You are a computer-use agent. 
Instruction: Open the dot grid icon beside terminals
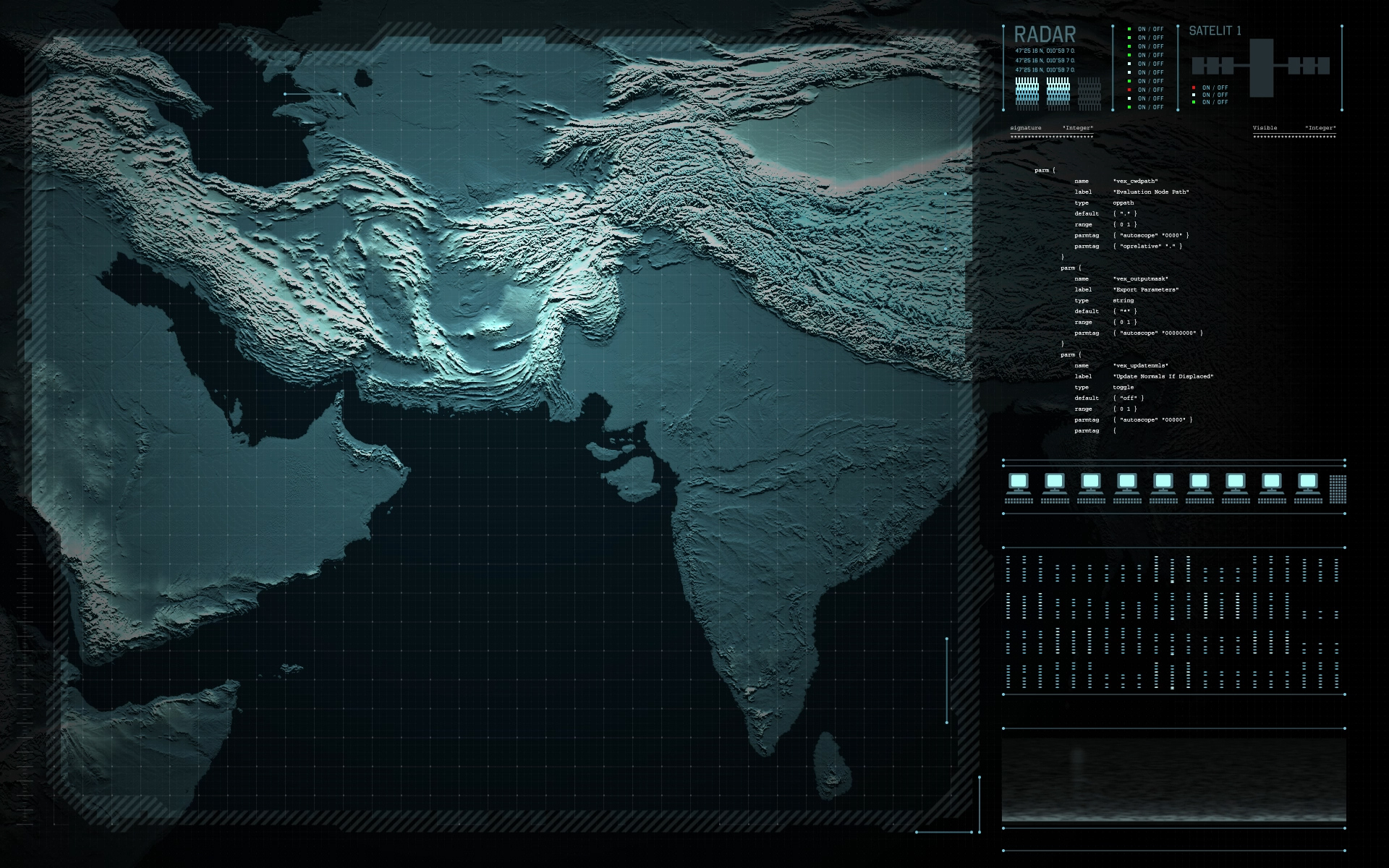(1338, 489)
